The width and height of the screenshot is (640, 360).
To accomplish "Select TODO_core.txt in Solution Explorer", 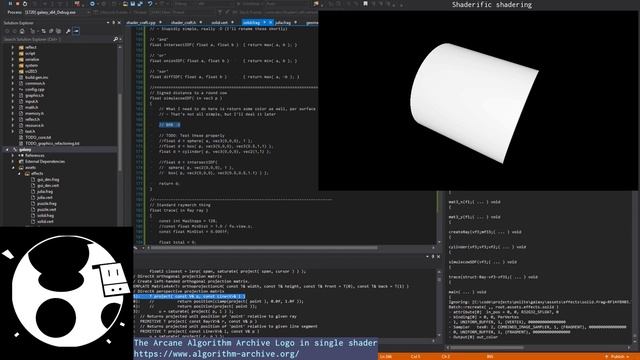I will tap(38, 138).
